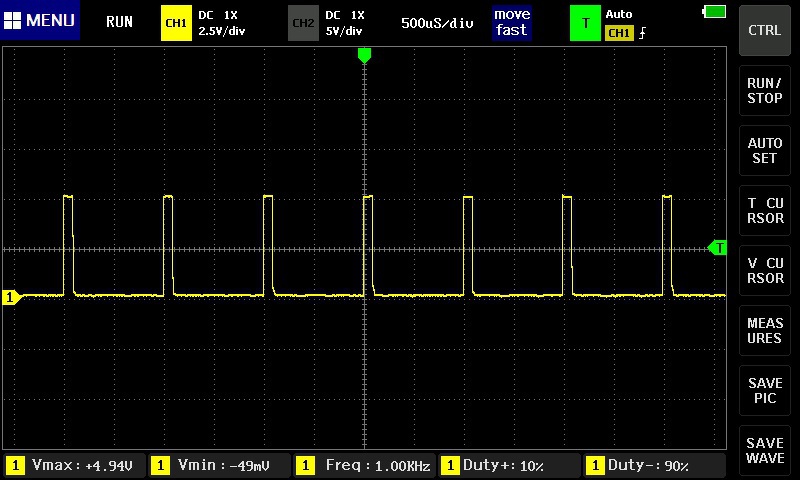This screenshot has width=800, height=480.
Task: Select the channel 1 ground level marker
Action: point(11,297)
